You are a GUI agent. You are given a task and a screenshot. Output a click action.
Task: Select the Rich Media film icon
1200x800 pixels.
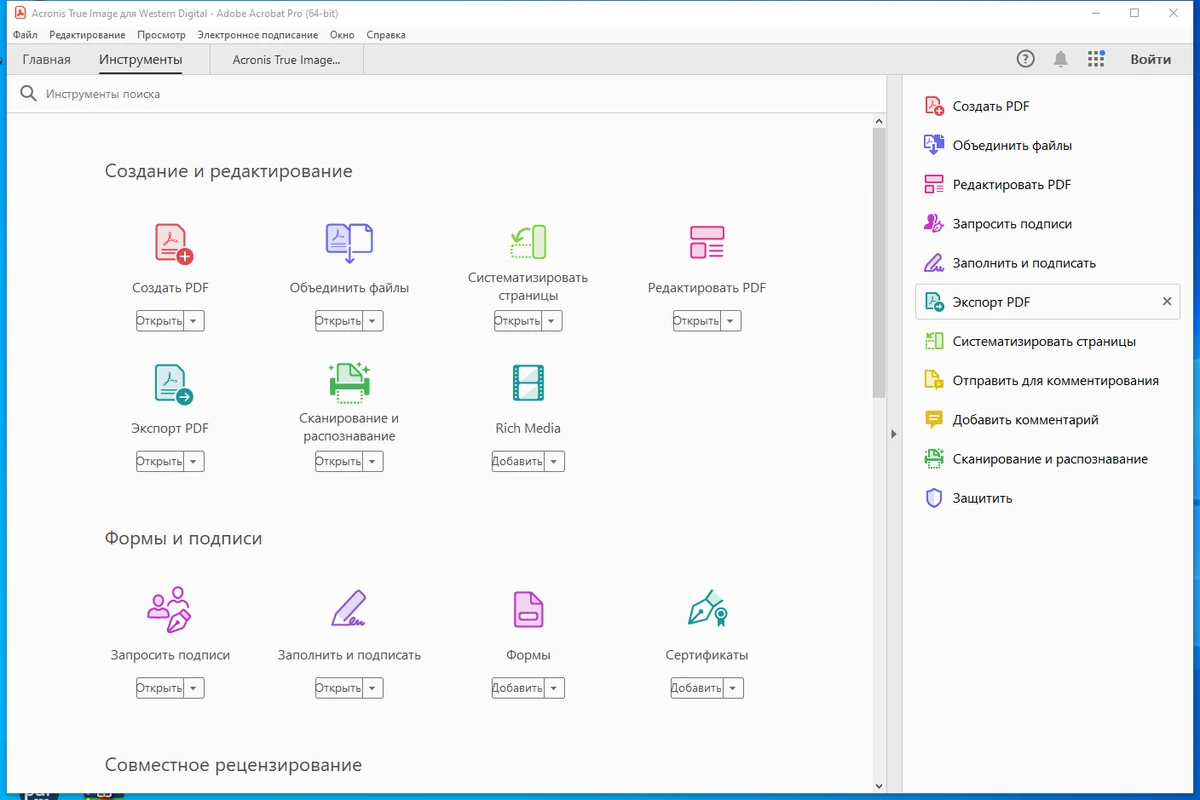coord(528,383)
